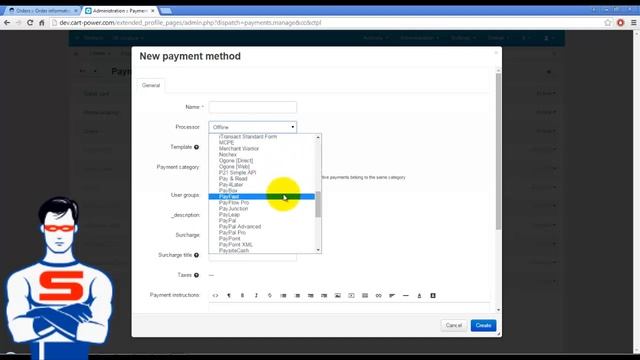Click the outdent icon in editor toolbar
The image size is (640, 360).
311,296
